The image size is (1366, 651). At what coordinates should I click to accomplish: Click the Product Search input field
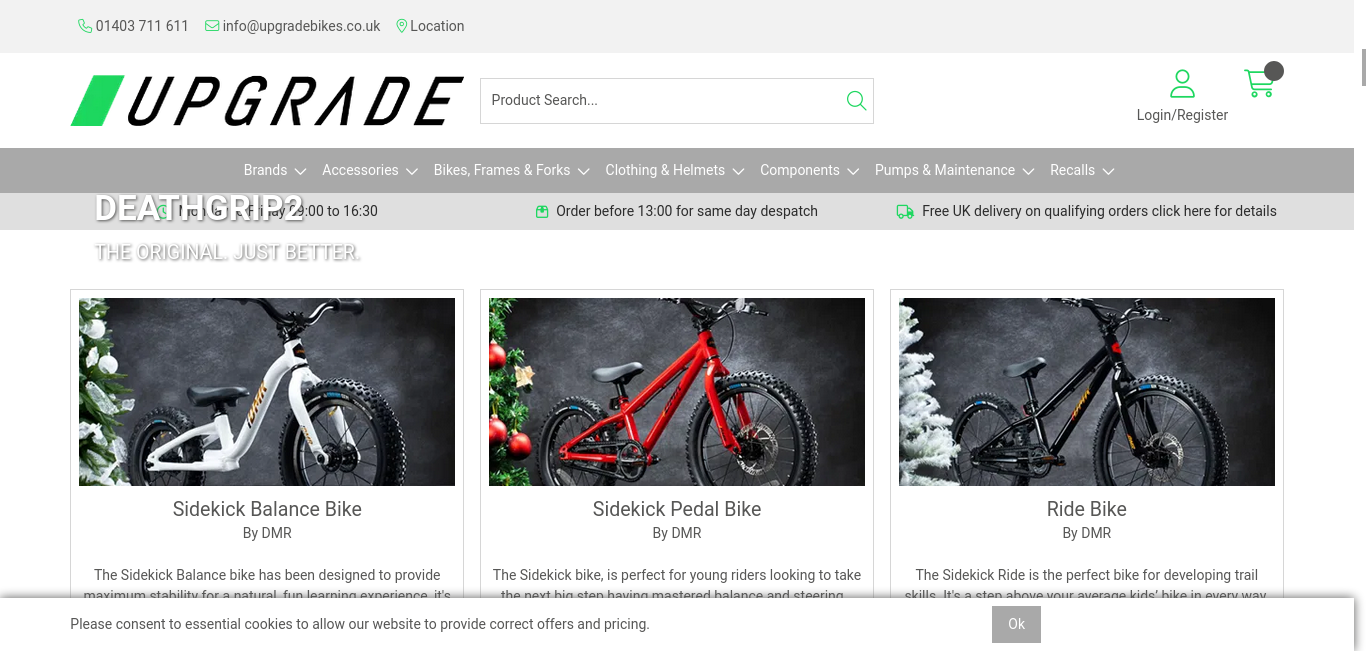(660, 100)
